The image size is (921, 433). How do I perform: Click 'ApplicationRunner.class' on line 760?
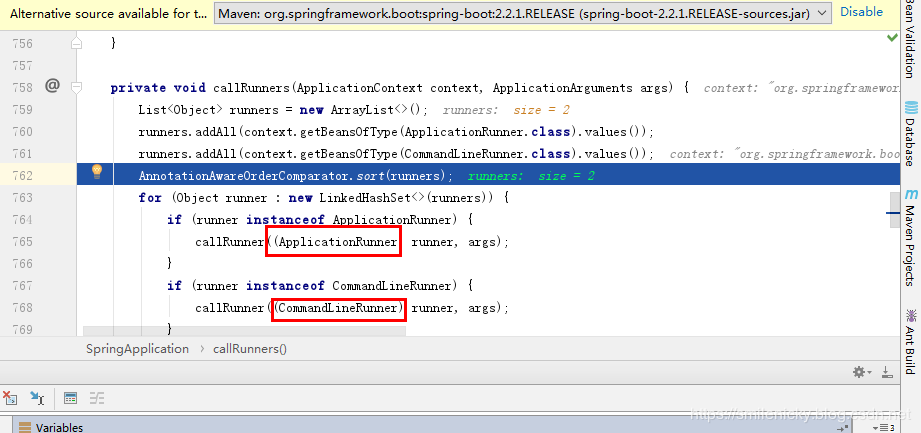[488, 132]
